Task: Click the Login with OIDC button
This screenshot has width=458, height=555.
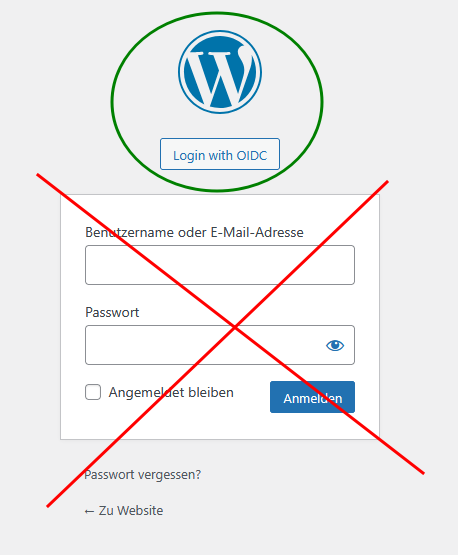Action: click(x=220, y=154)
